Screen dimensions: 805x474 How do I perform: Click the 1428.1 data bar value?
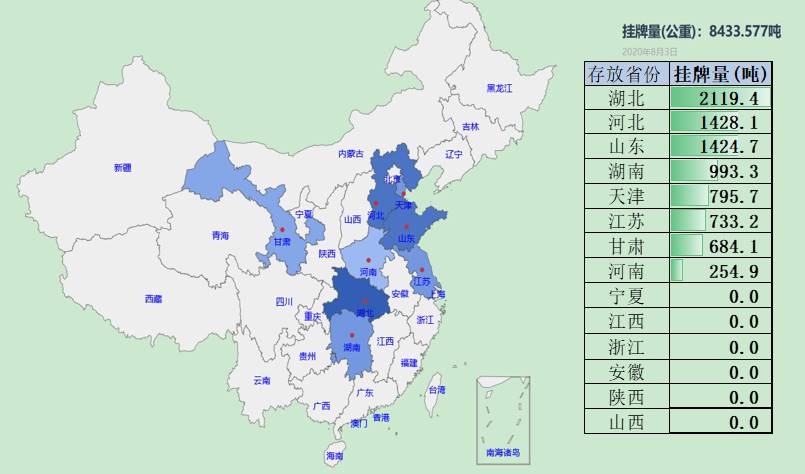coord(721,122)
